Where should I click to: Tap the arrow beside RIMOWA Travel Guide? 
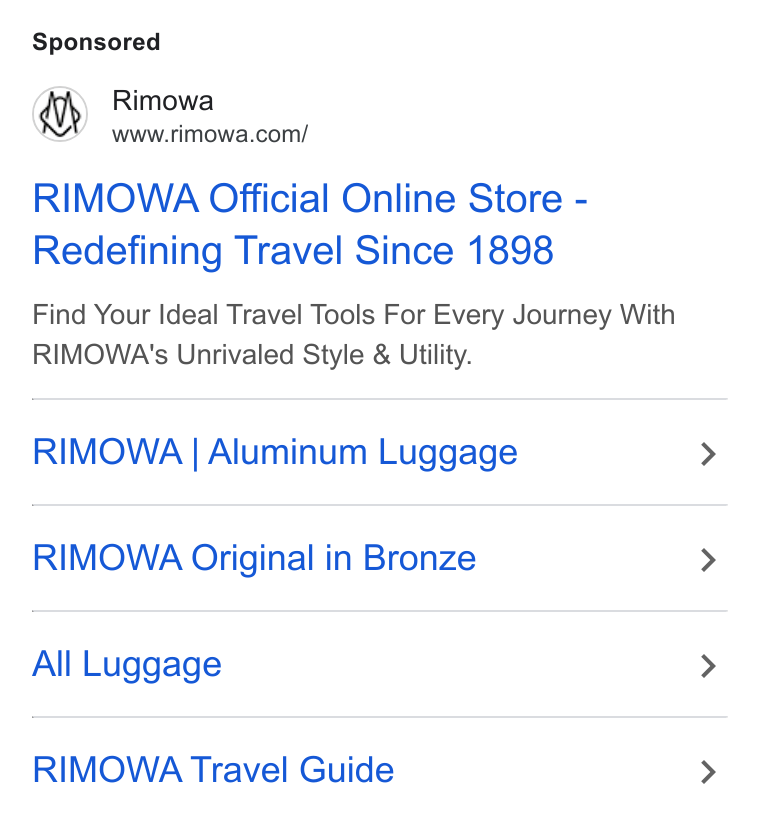708,772
